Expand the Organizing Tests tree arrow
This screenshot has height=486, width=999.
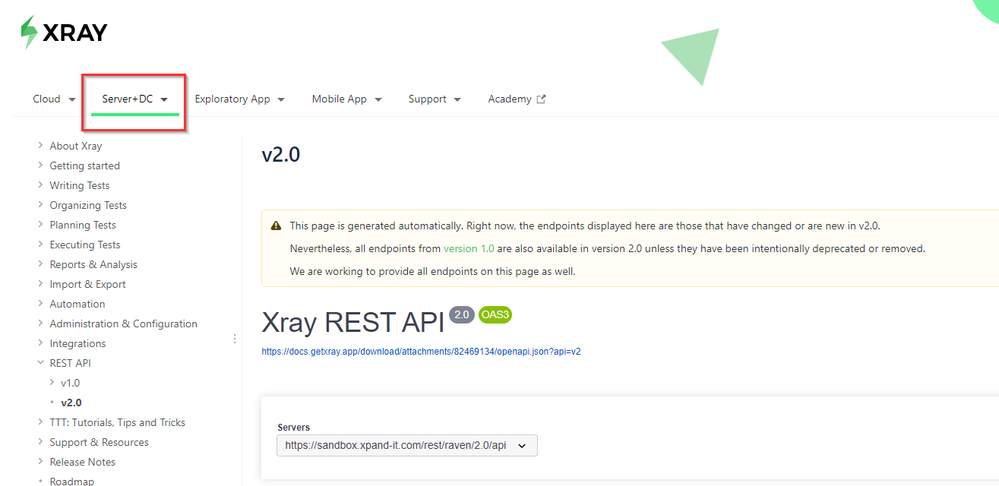40,205
